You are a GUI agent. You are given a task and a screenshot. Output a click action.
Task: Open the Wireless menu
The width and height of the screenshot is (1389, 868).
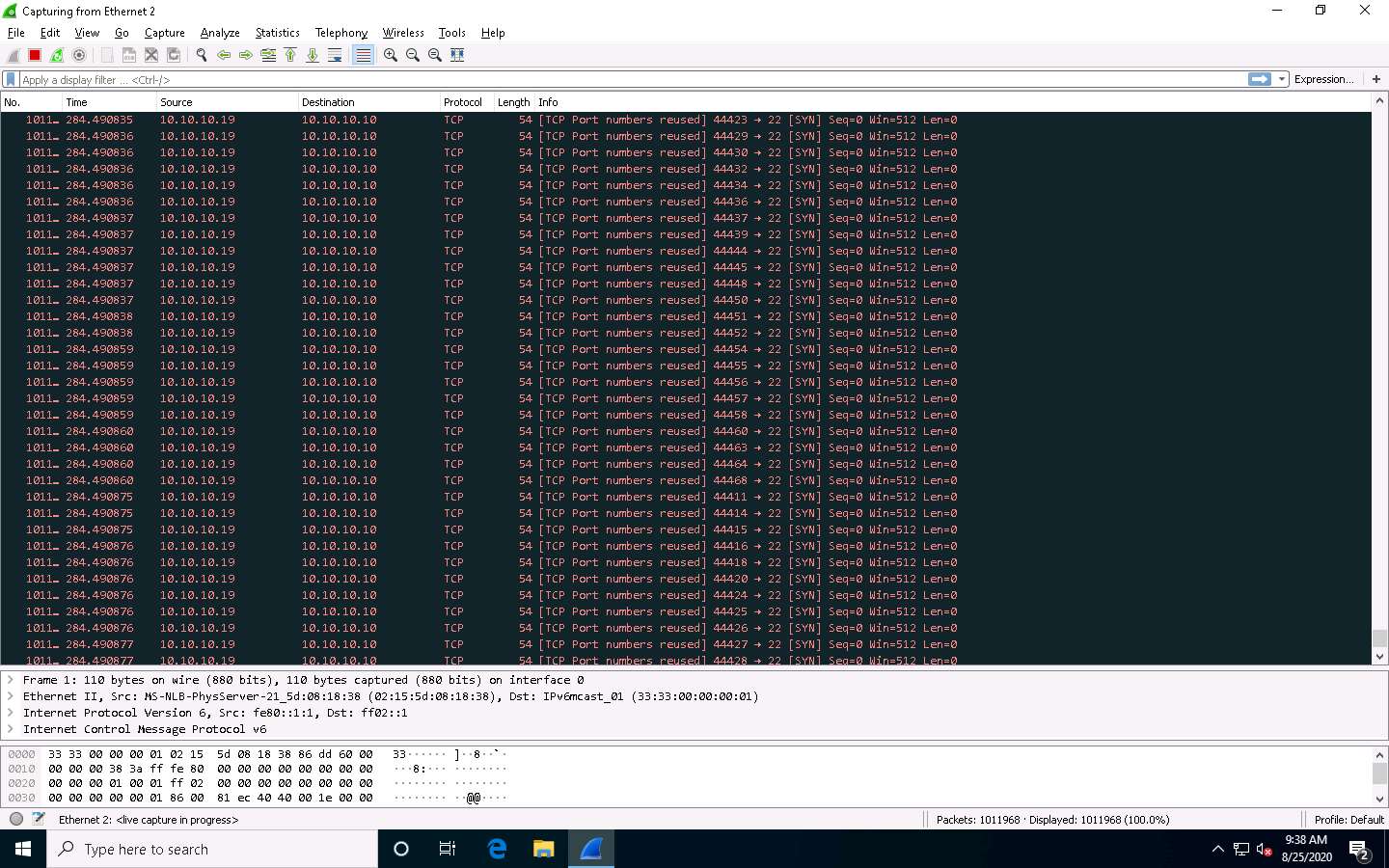403,33
